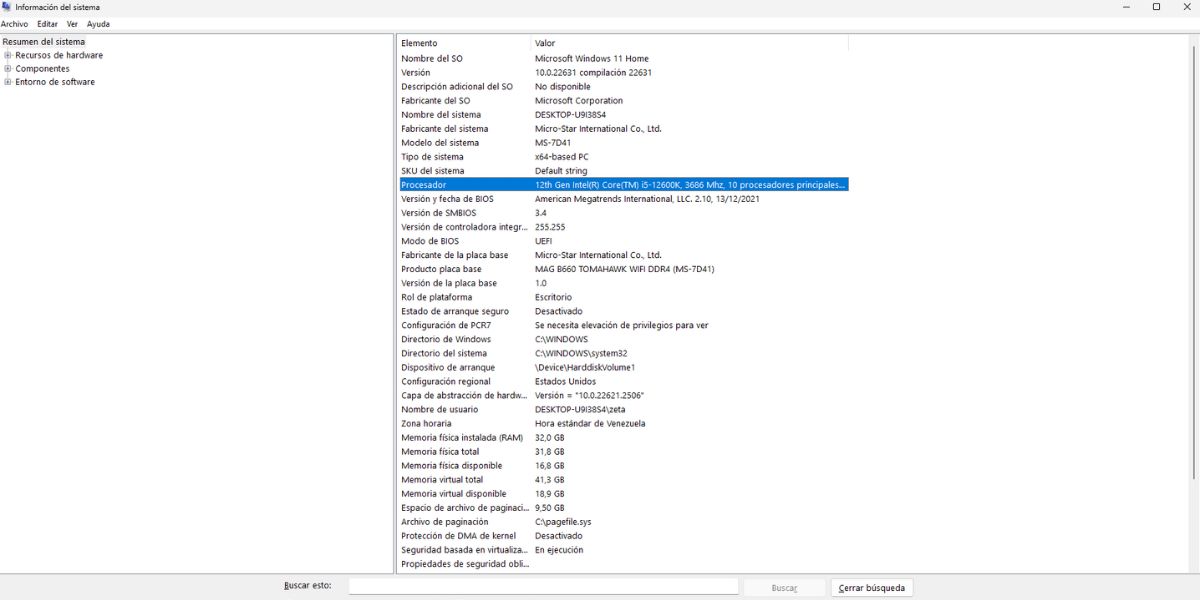This screenshot has width=1200, height=600.
Task: Select Modo de BIOS row
Action: [623, 241]
